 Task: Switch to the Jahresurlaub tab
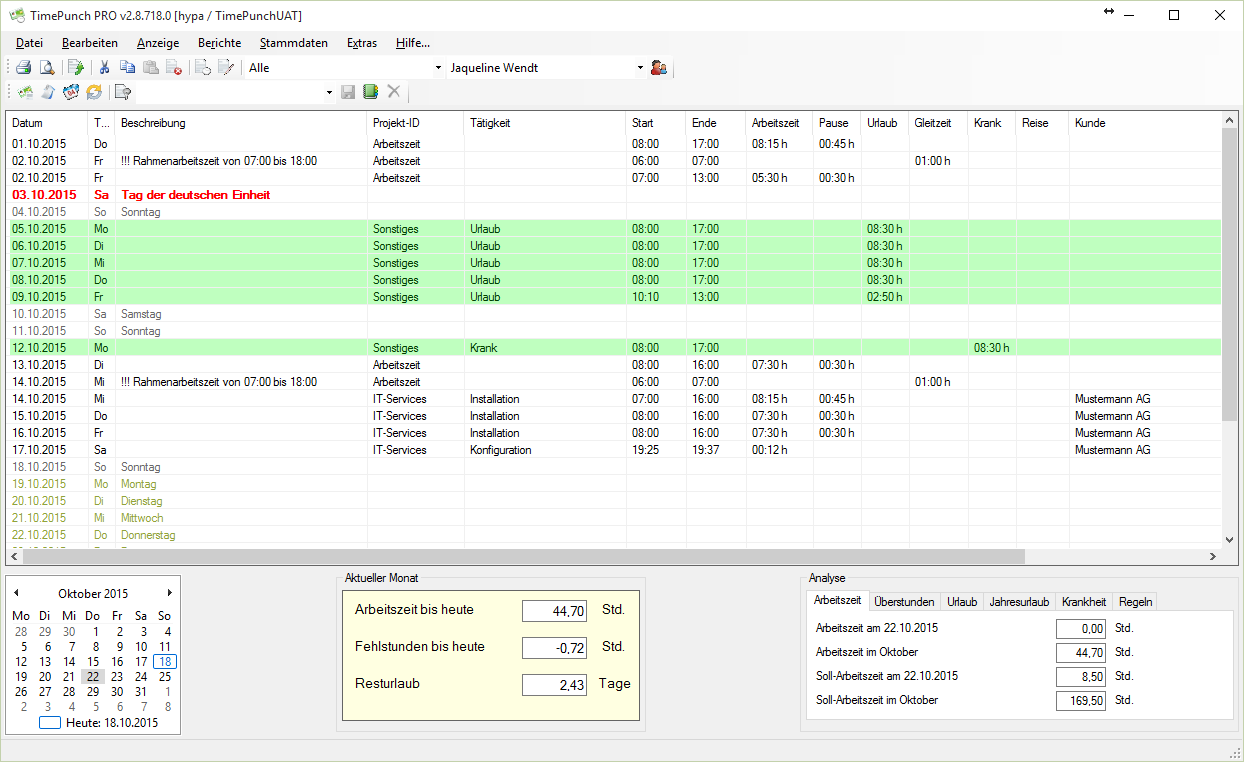pyautogui.click(x=1019, y=601)
